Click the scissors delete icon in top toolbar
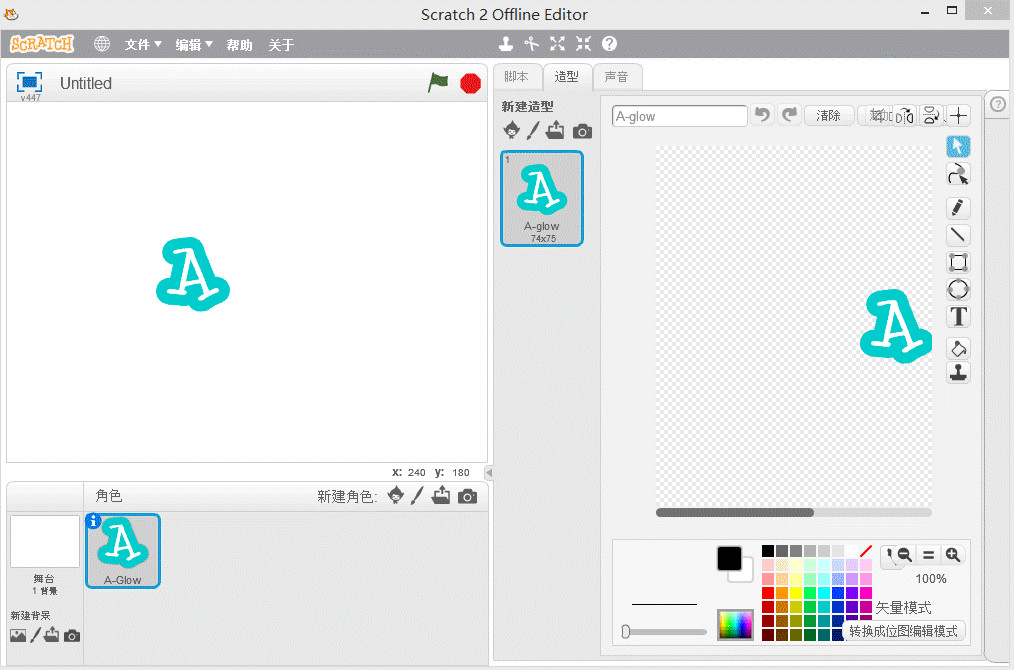This screenshot has width=1014, height=670. click(532, 44)
